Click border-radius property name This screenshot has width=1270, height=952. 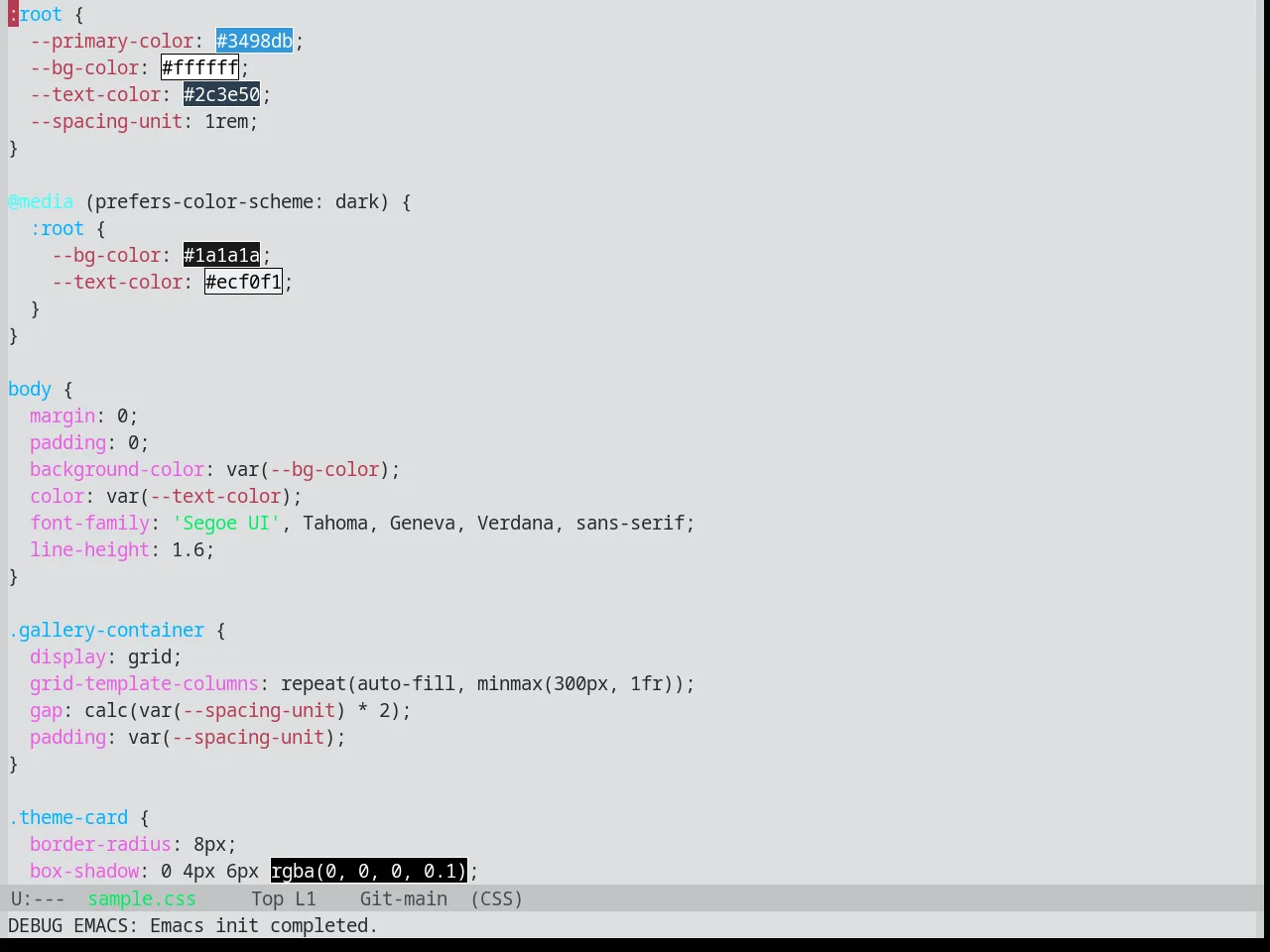tap(100, 844)
